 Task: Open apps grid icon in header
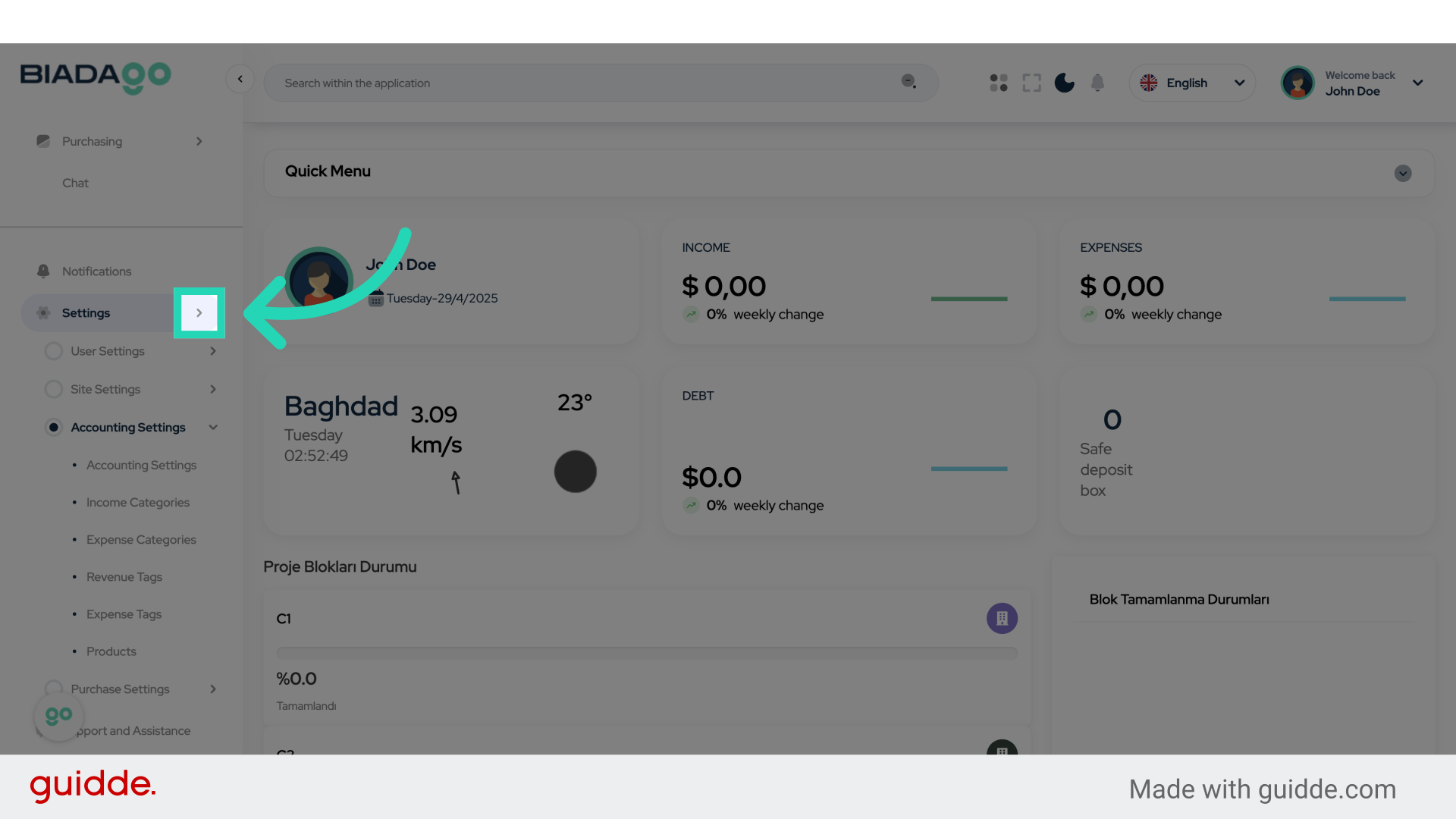tap(999, 83)
